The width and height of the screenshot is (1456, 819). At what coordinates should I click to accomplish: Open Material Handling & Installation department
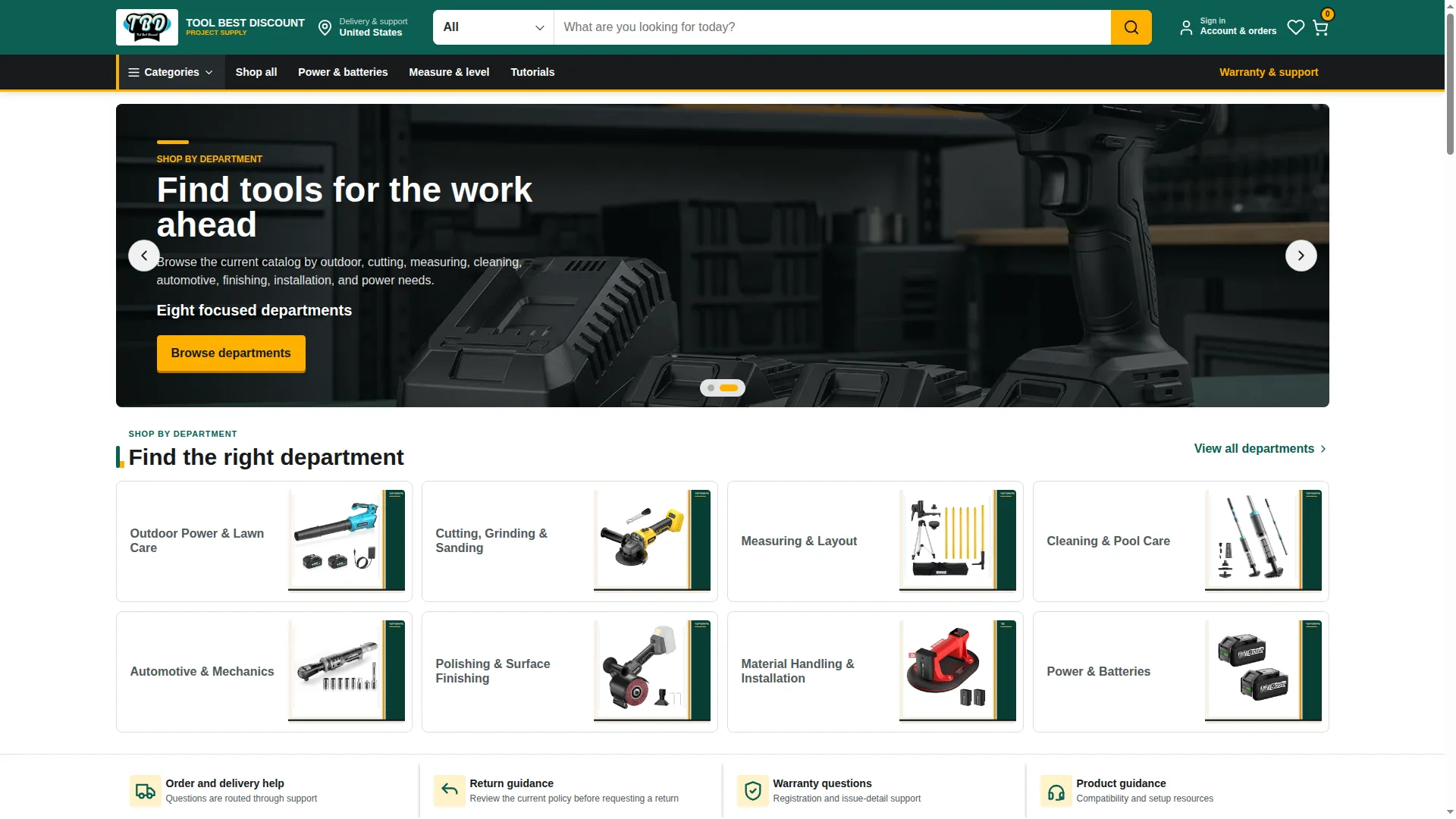click(x=875, y=672)
